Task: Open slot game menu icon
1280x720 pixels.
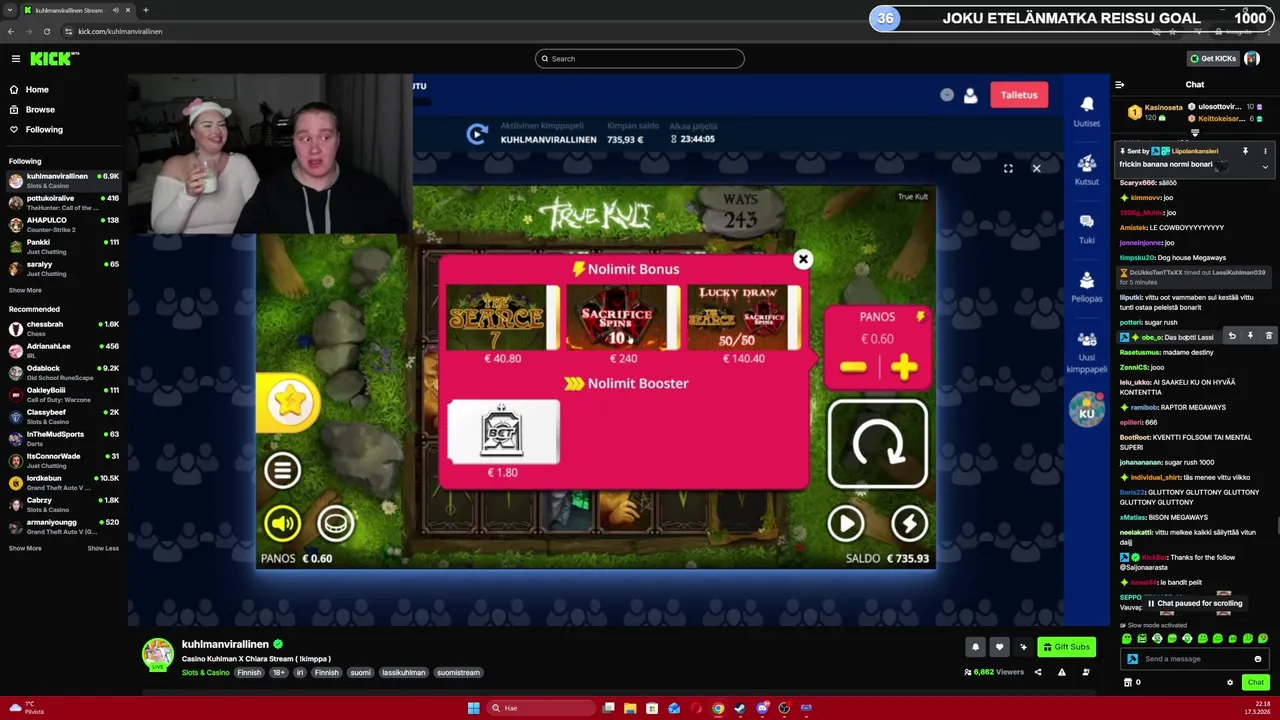Action: point(282,469)
